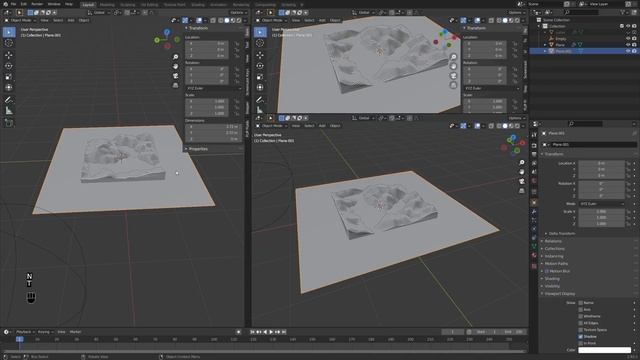Hide Plane.001 with outliner eye icon
Image resolution: width=640 pixels, height=360 pixels.
(x=628, y=51)
